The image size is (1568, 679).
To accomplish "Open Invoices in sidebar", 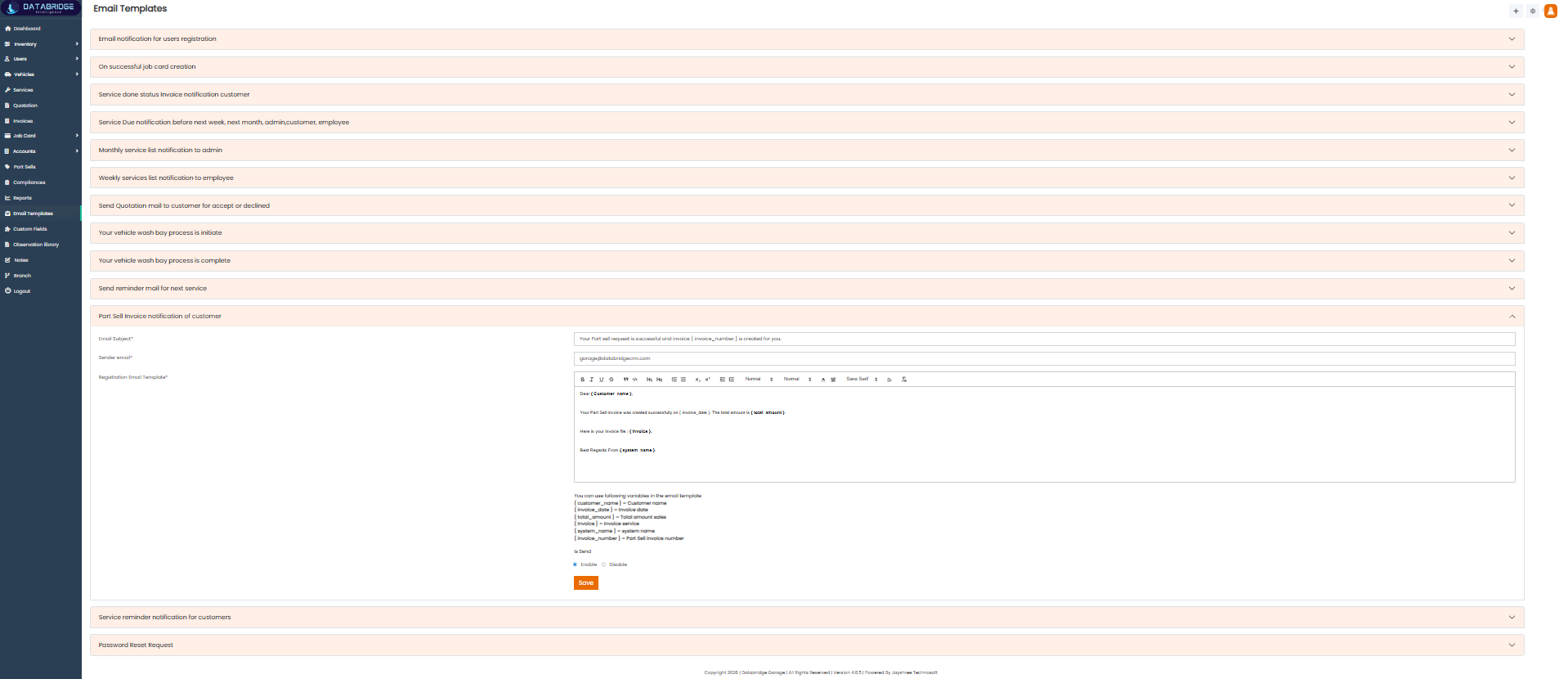I will 40,121.
